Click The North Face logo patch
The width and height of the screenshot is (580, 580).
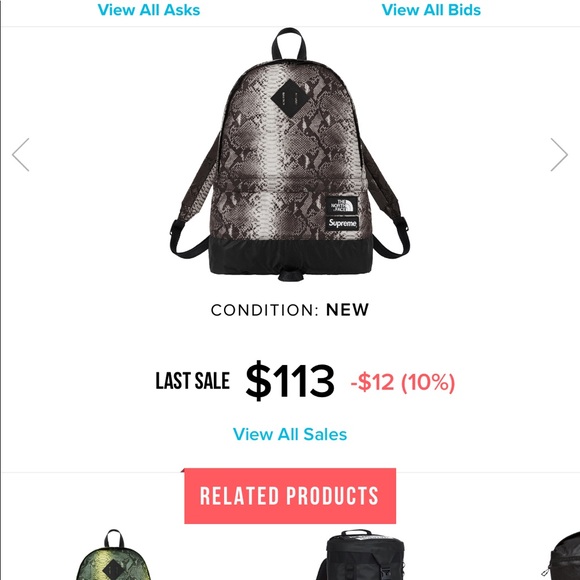pyautogui.click(x=341, y=205)
